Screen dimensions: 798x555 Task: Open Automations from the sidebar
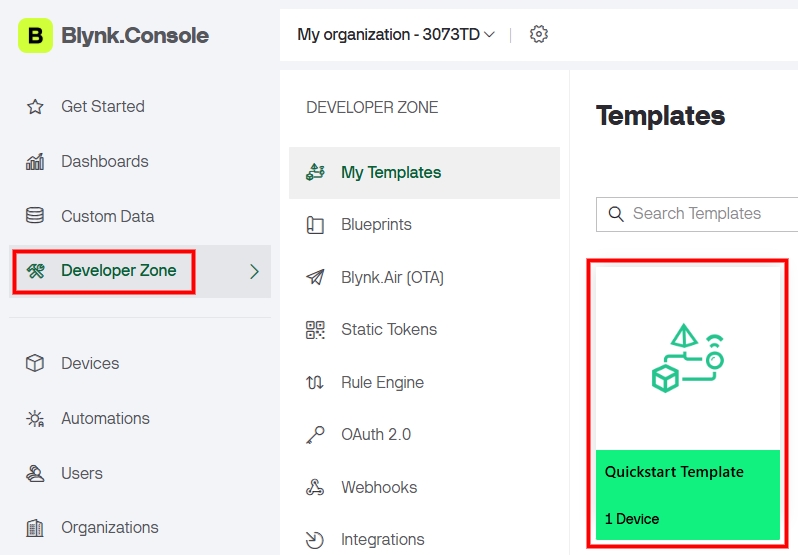(105, 419)
